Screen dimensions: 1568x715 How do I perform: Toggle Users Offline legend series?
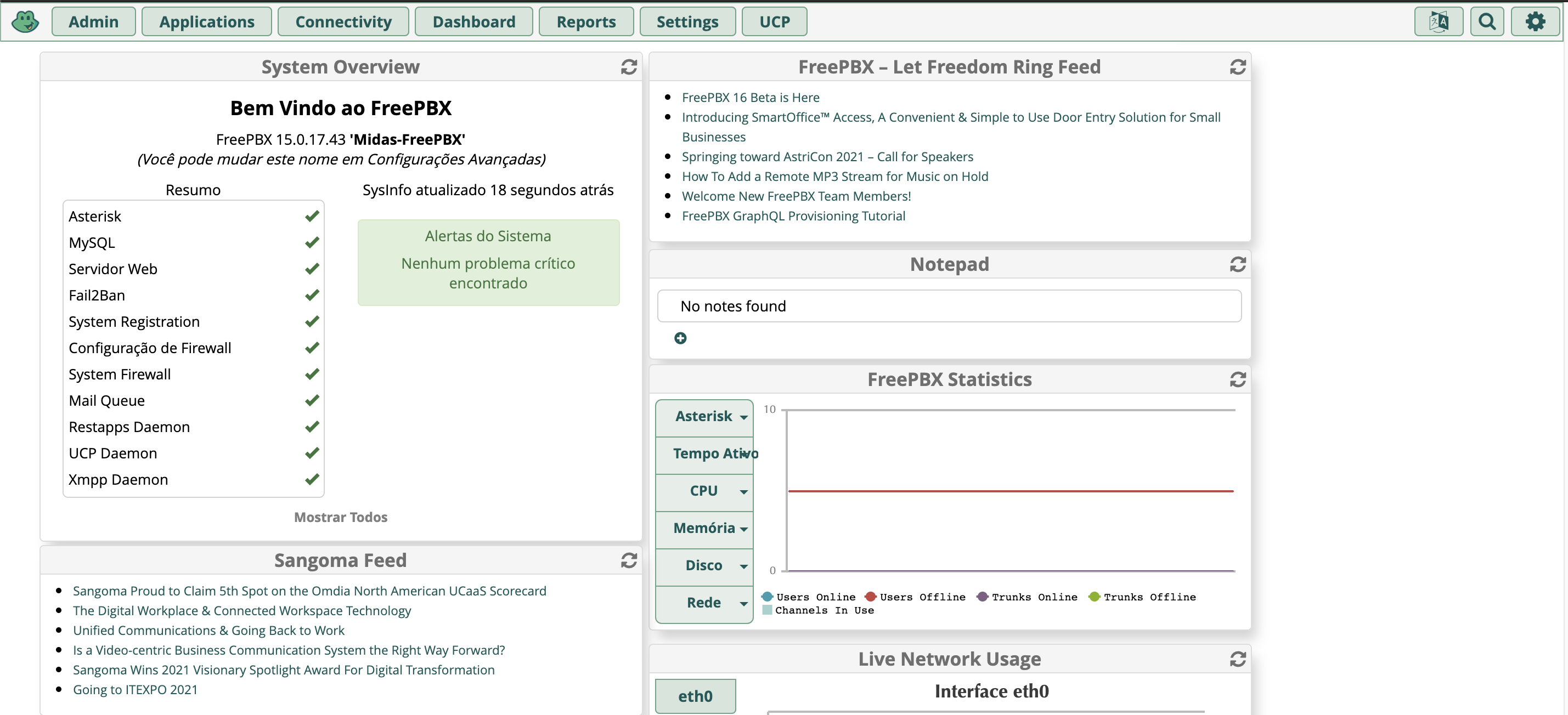point(915,597)
